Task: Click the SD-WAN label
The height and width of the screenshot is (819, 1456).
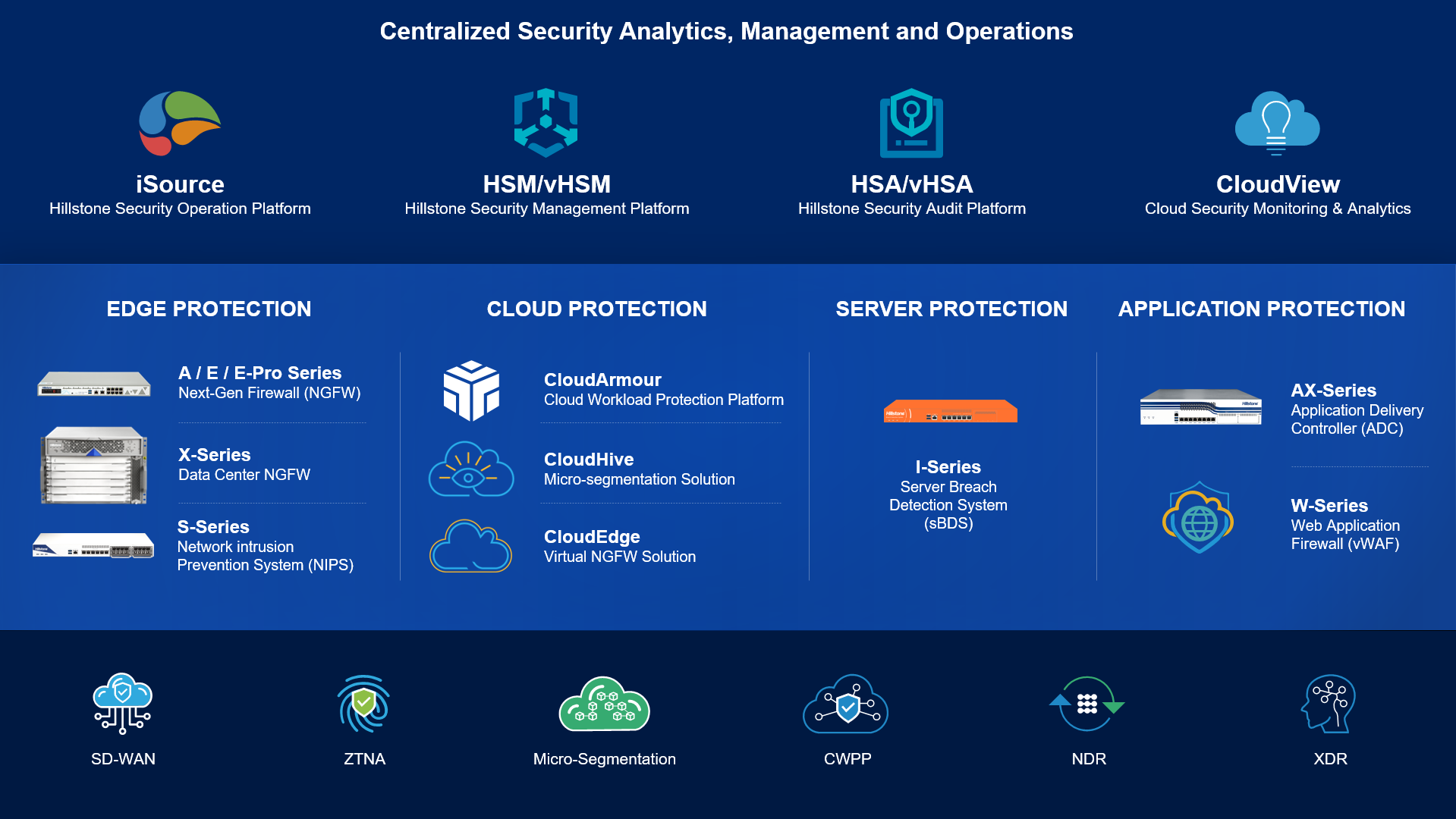Action: 123,759
